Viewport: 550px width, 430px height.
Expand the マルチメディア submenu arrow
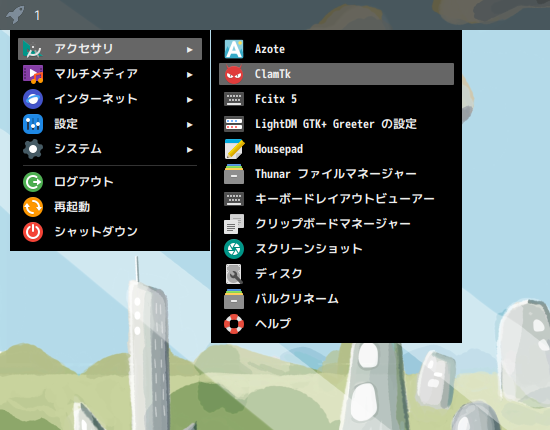point(190,74)
